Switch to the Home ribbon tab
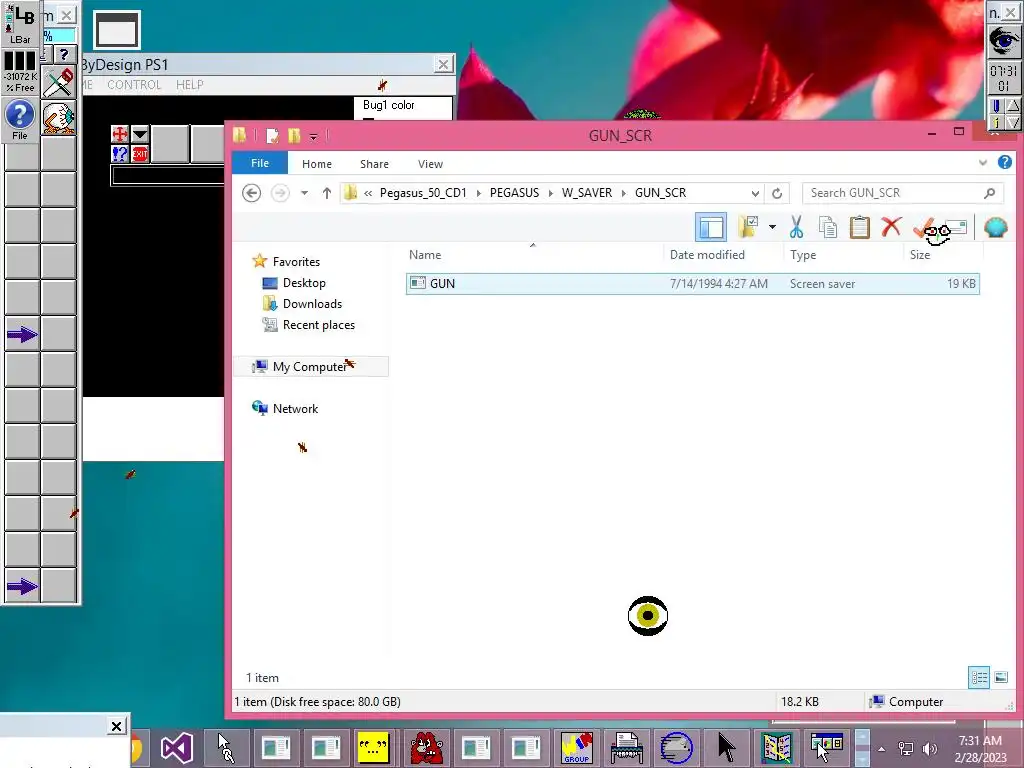 click(317, 164)
